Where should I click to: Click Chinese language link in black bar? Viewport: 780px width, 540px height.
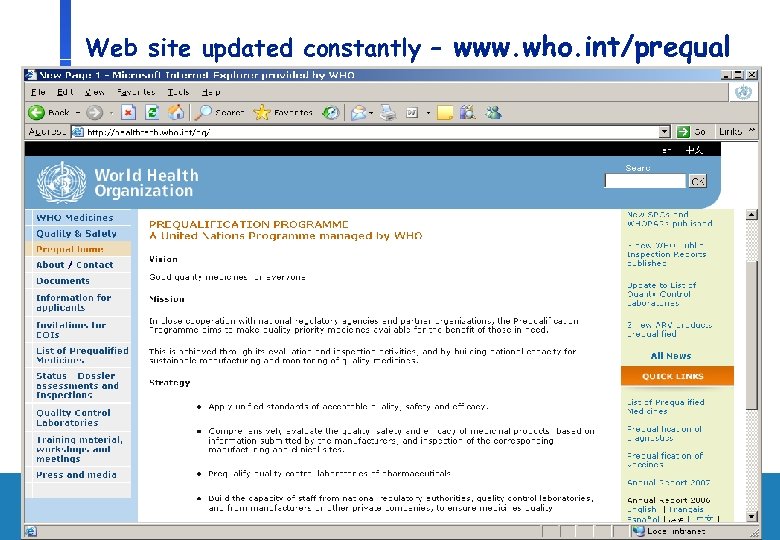coord(693,150)
